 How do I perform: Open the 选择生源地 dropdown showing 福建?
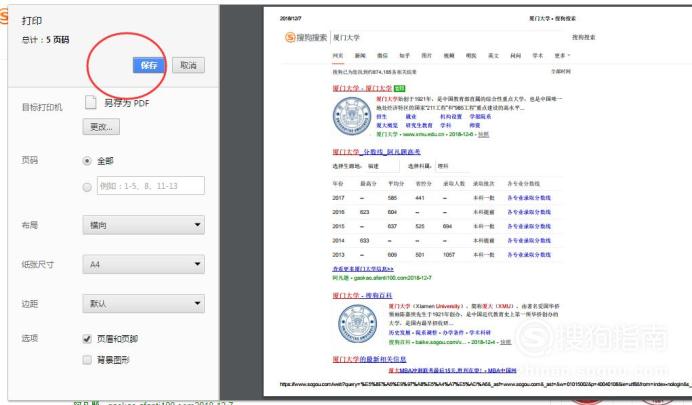point(383,166)
